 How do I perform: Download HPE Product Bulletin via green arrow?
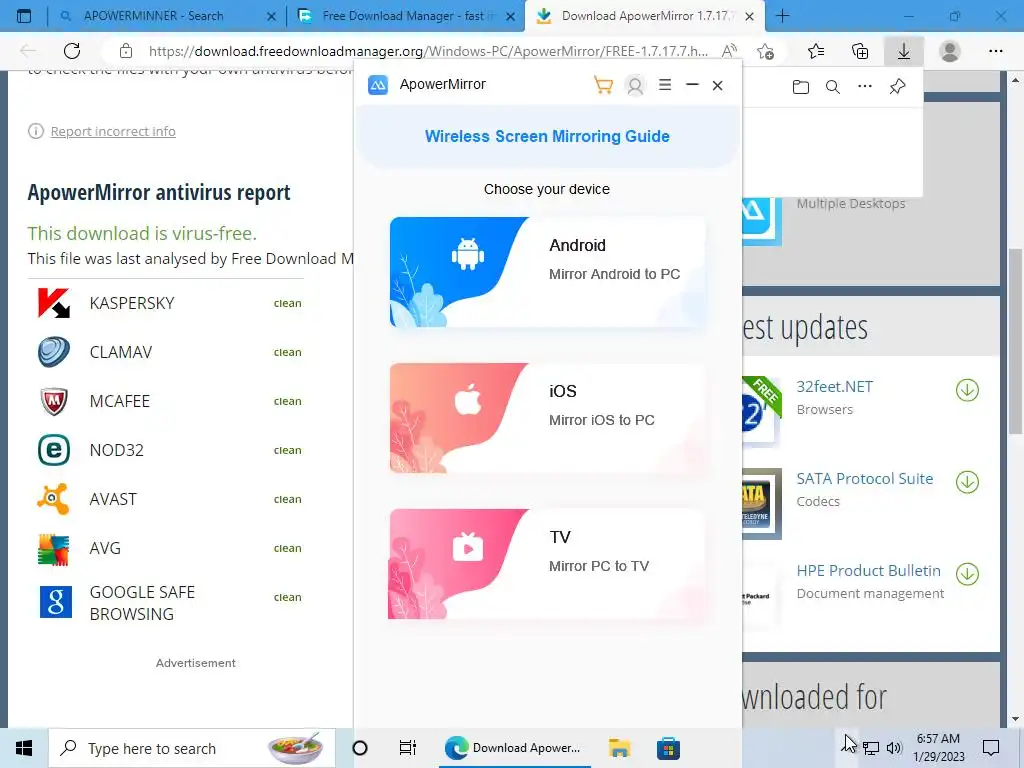967,574
